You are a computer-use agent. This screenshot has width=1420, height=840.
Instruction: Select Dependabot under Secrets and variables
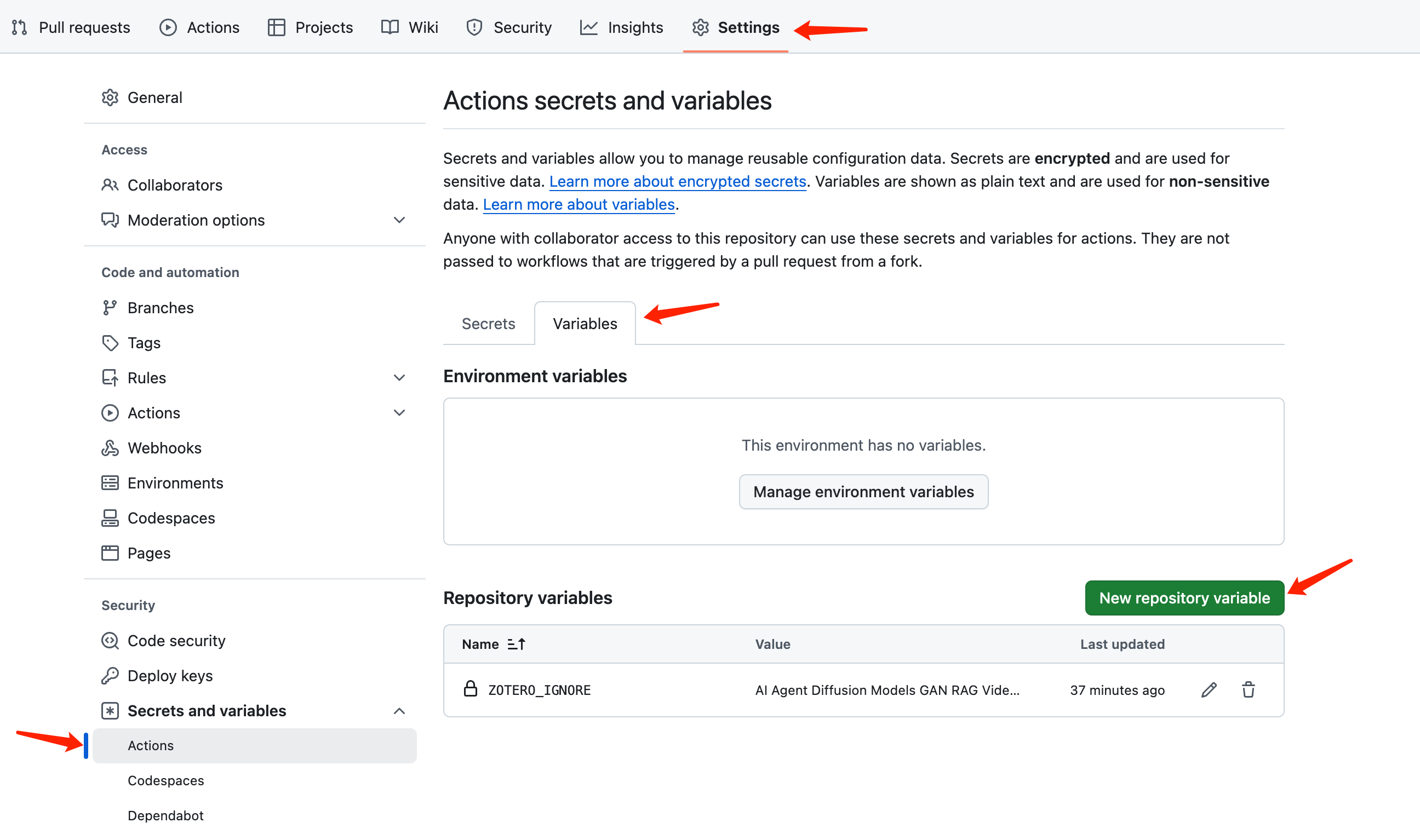click(165, 815)
